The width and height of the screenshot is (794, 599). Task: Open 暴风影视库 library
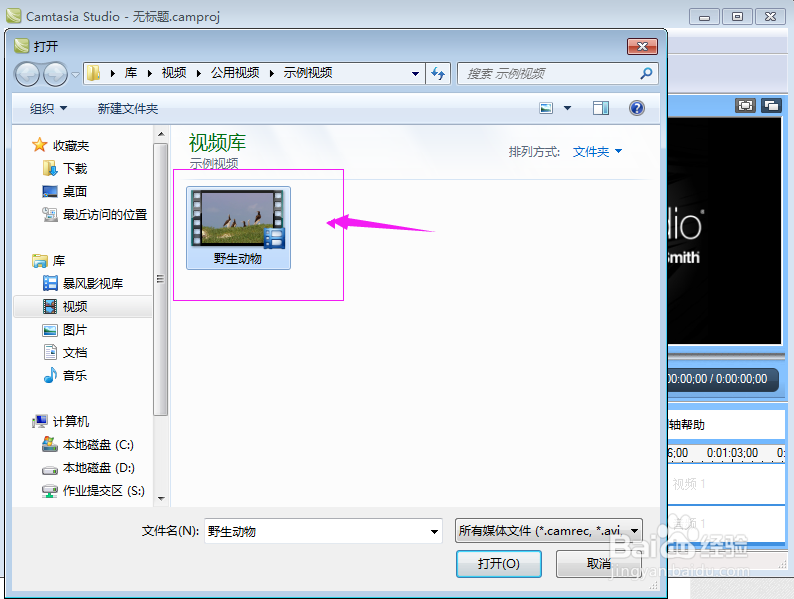(84, 284)
